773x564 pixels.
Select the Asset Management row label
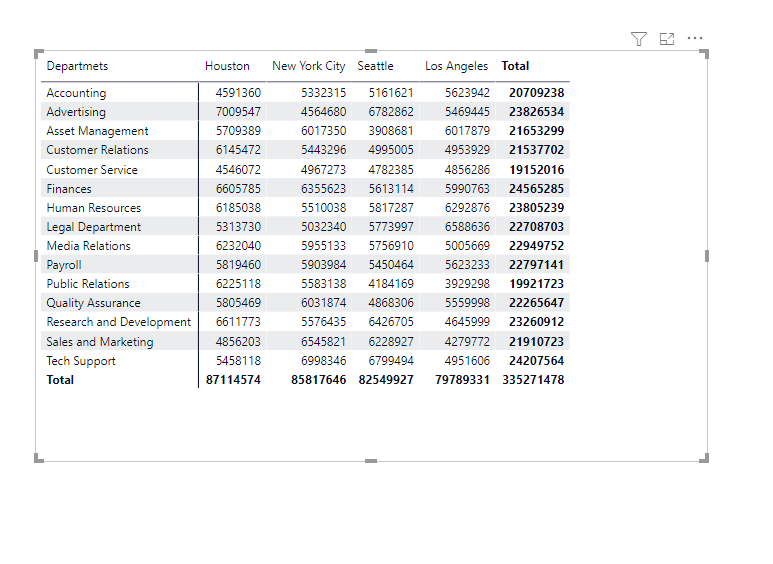[x=97, y=131]
